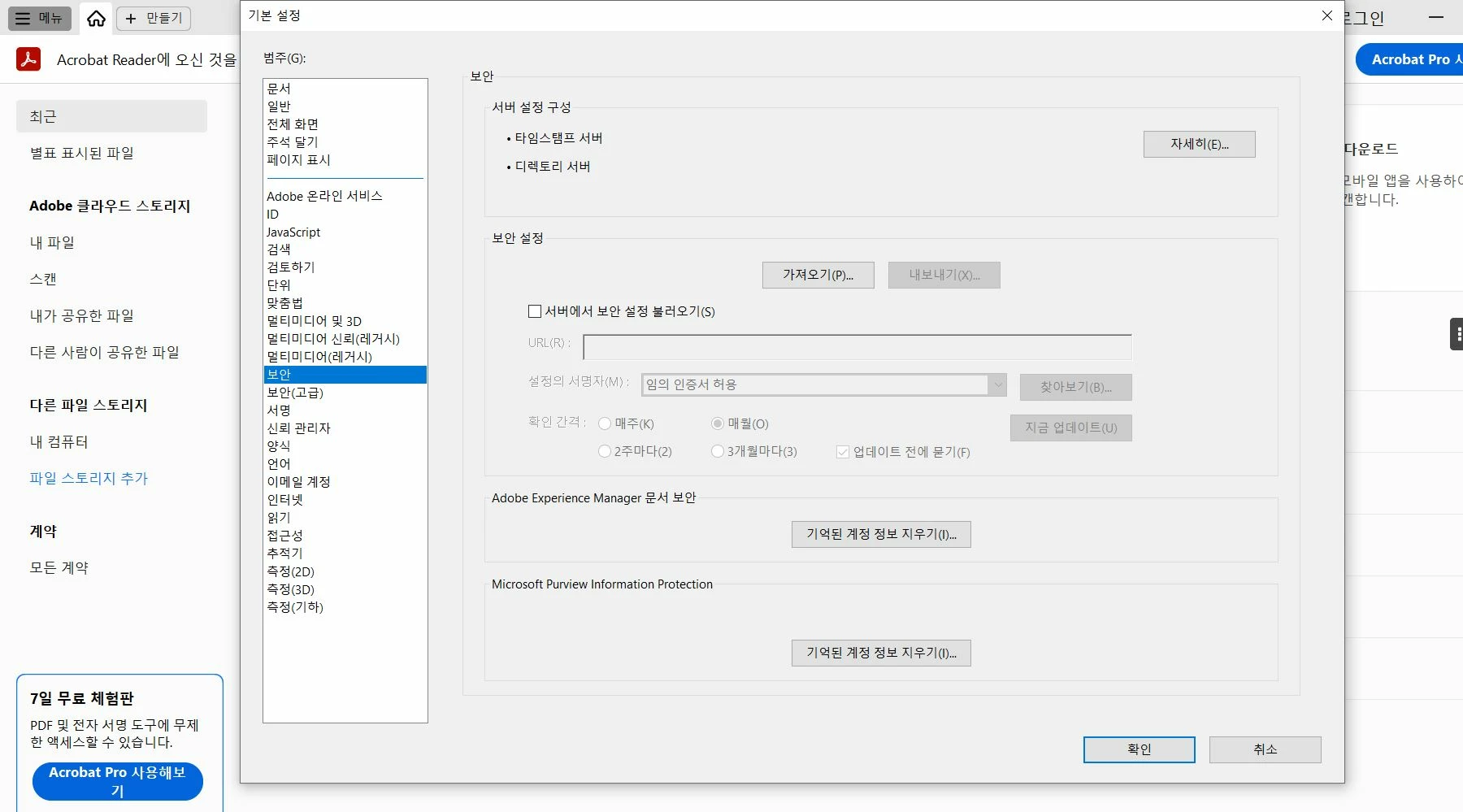Viewport: 1463px width, 812px height.
Task: Click 찾아보기(B)... button
Action: tap(1075, 387)
